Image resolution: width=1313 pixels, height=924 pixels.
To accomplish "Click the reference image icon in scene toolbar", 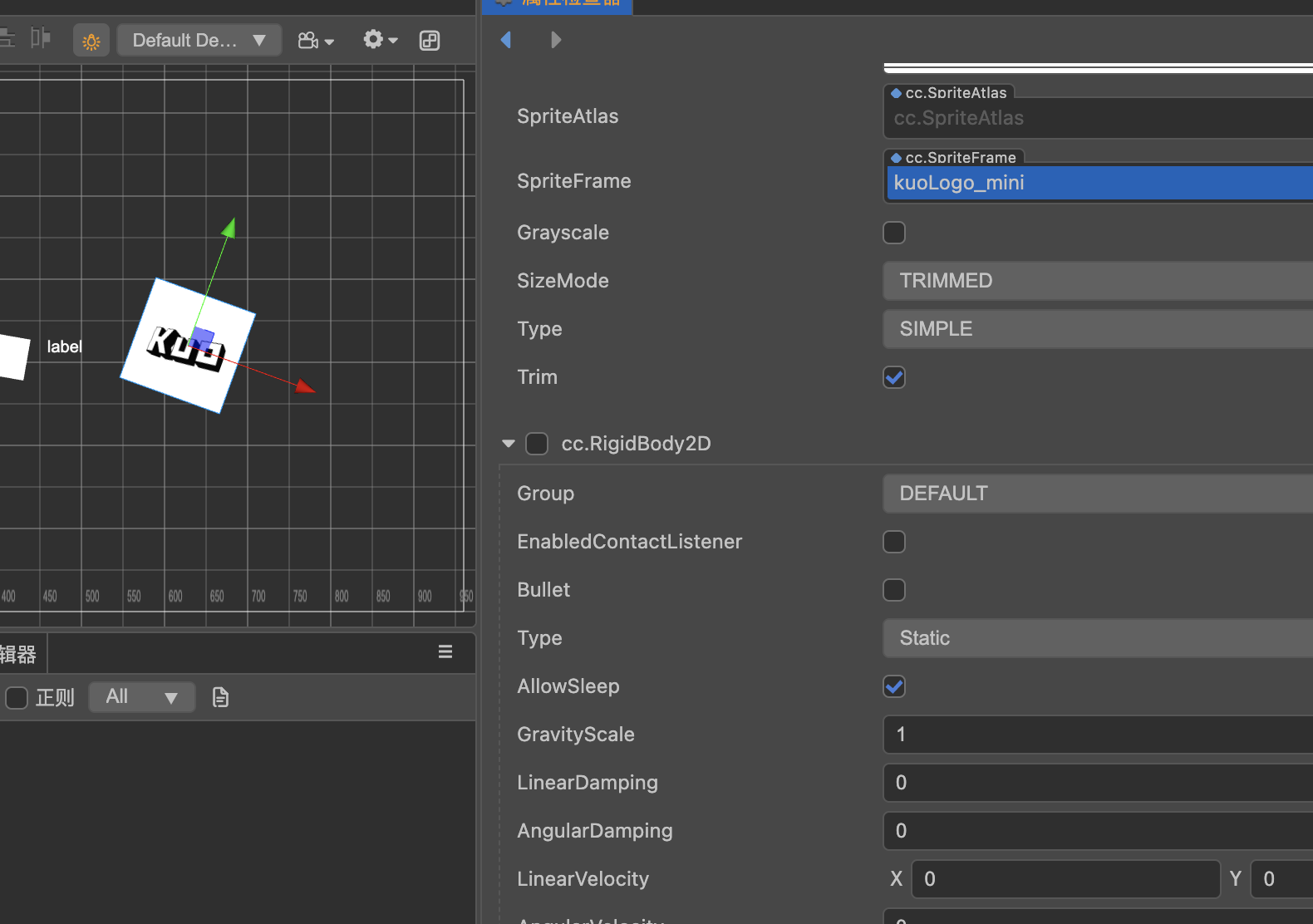I will click(430, 41).
